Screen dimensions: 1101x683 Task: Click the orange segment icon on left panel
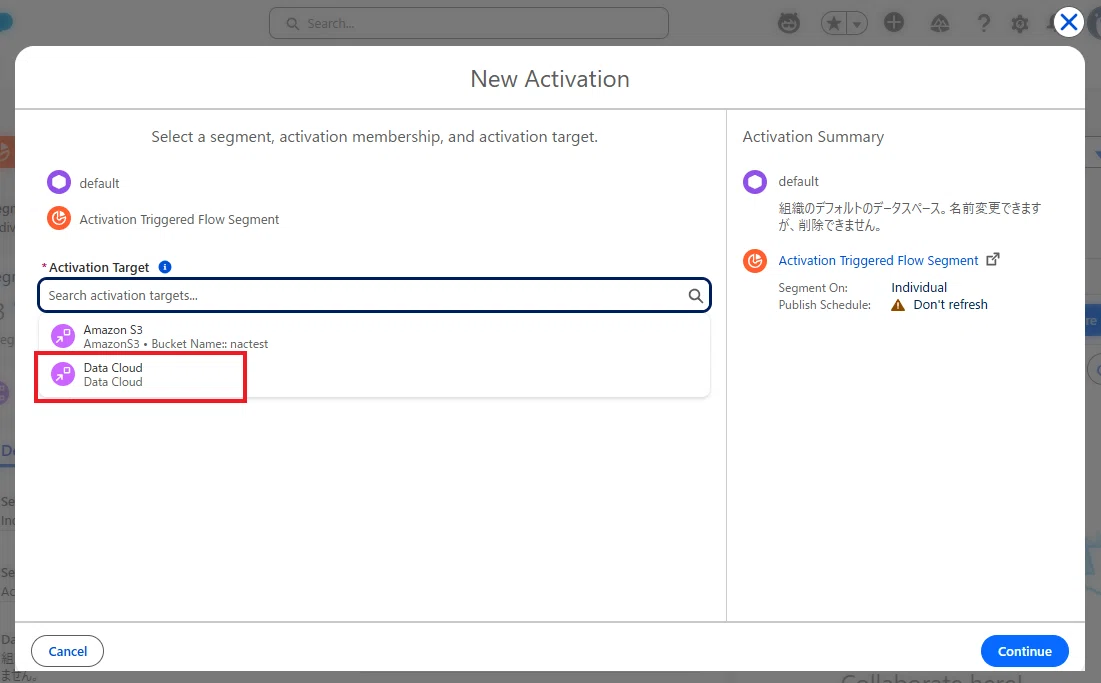[x=59, y=218]
